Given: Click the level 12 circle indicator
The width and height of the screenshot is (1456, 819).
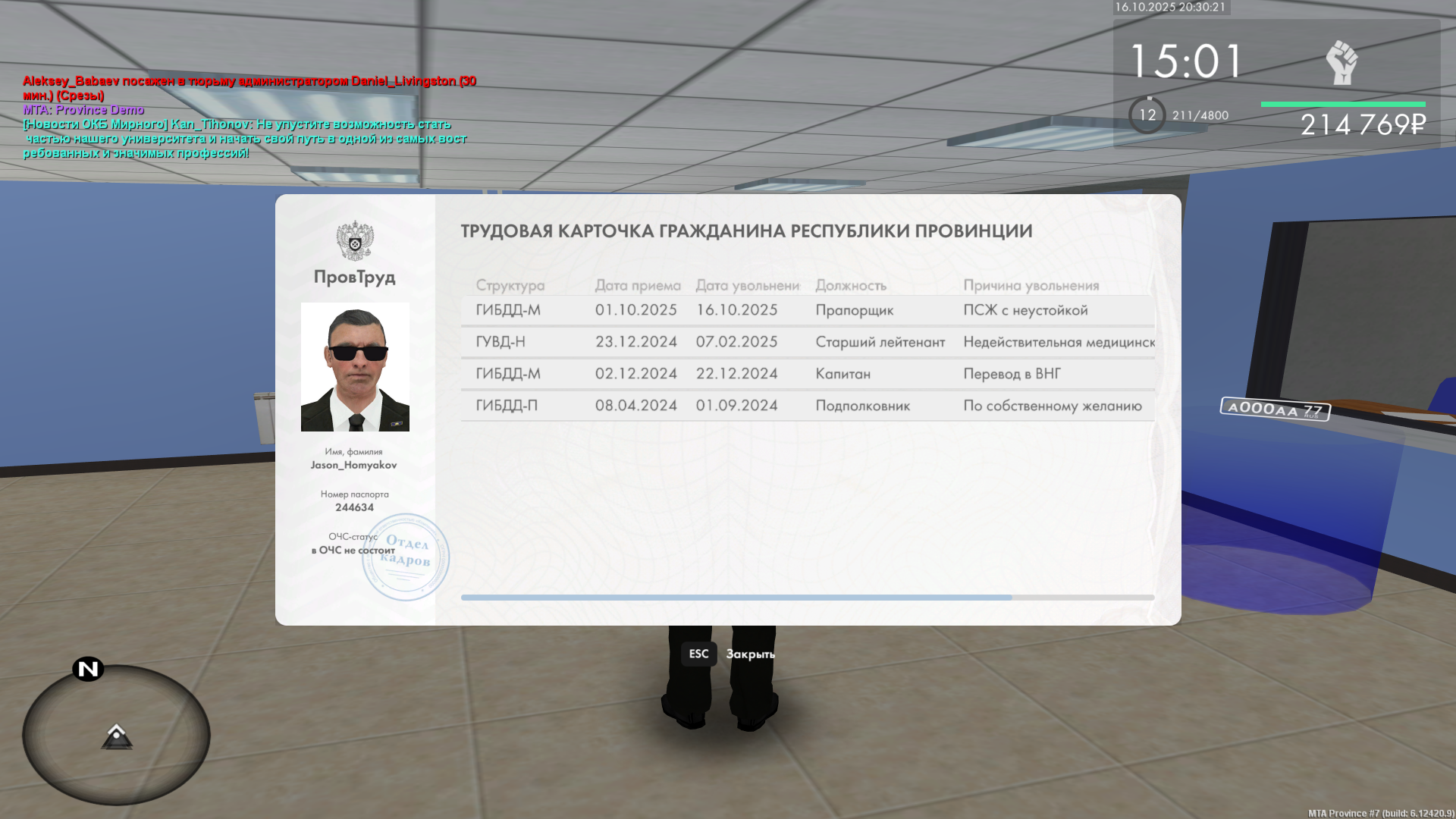Looking at the screenshot, I should 1147,115.
